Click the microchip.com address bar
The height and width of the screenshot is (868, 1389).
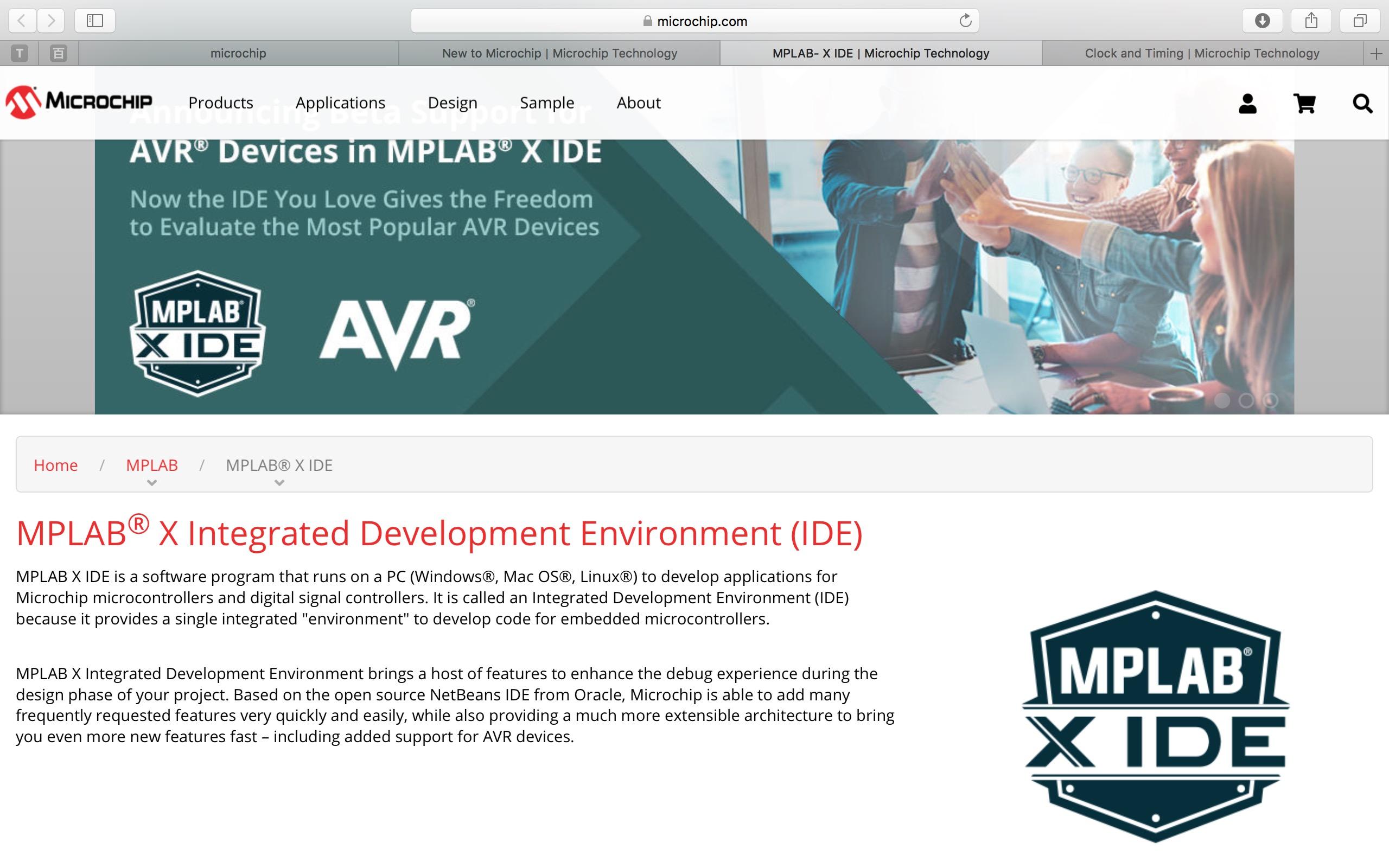tap(694, 21)
